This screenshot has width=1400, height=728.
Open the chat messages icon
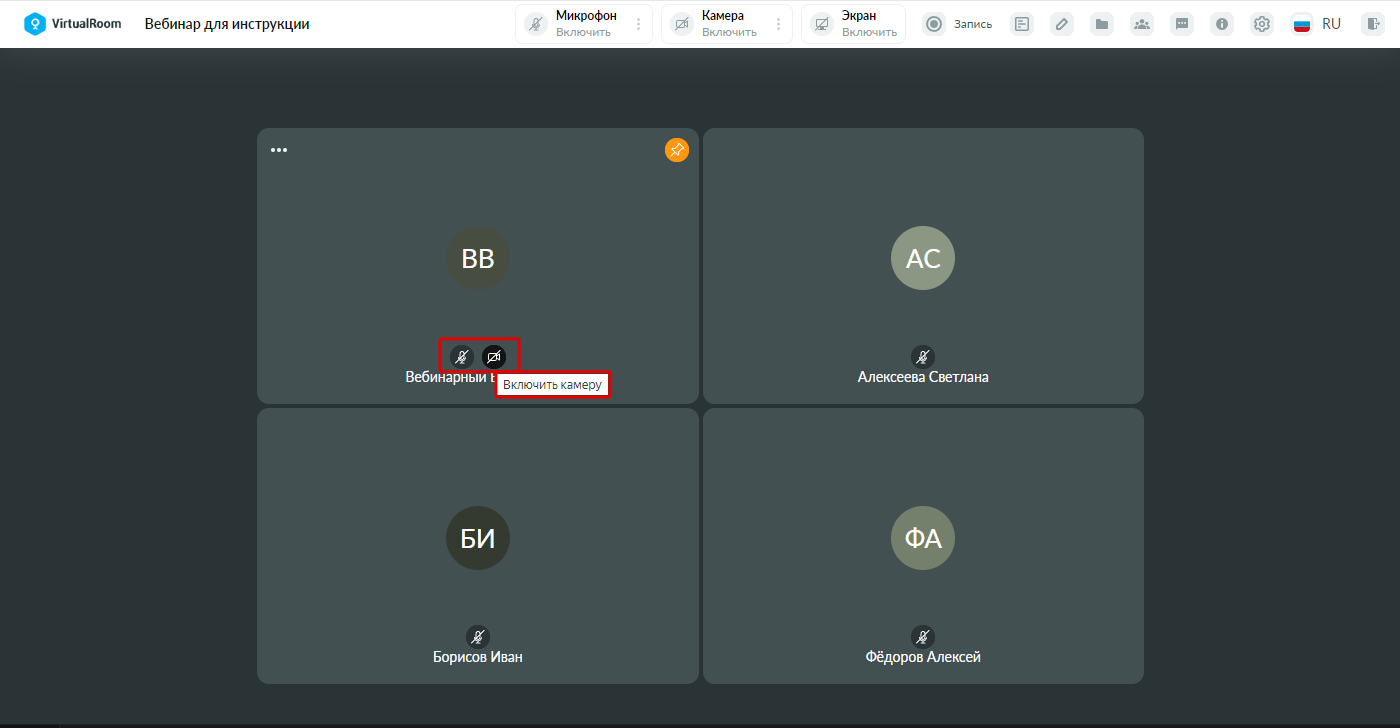tap(1182, 24)
